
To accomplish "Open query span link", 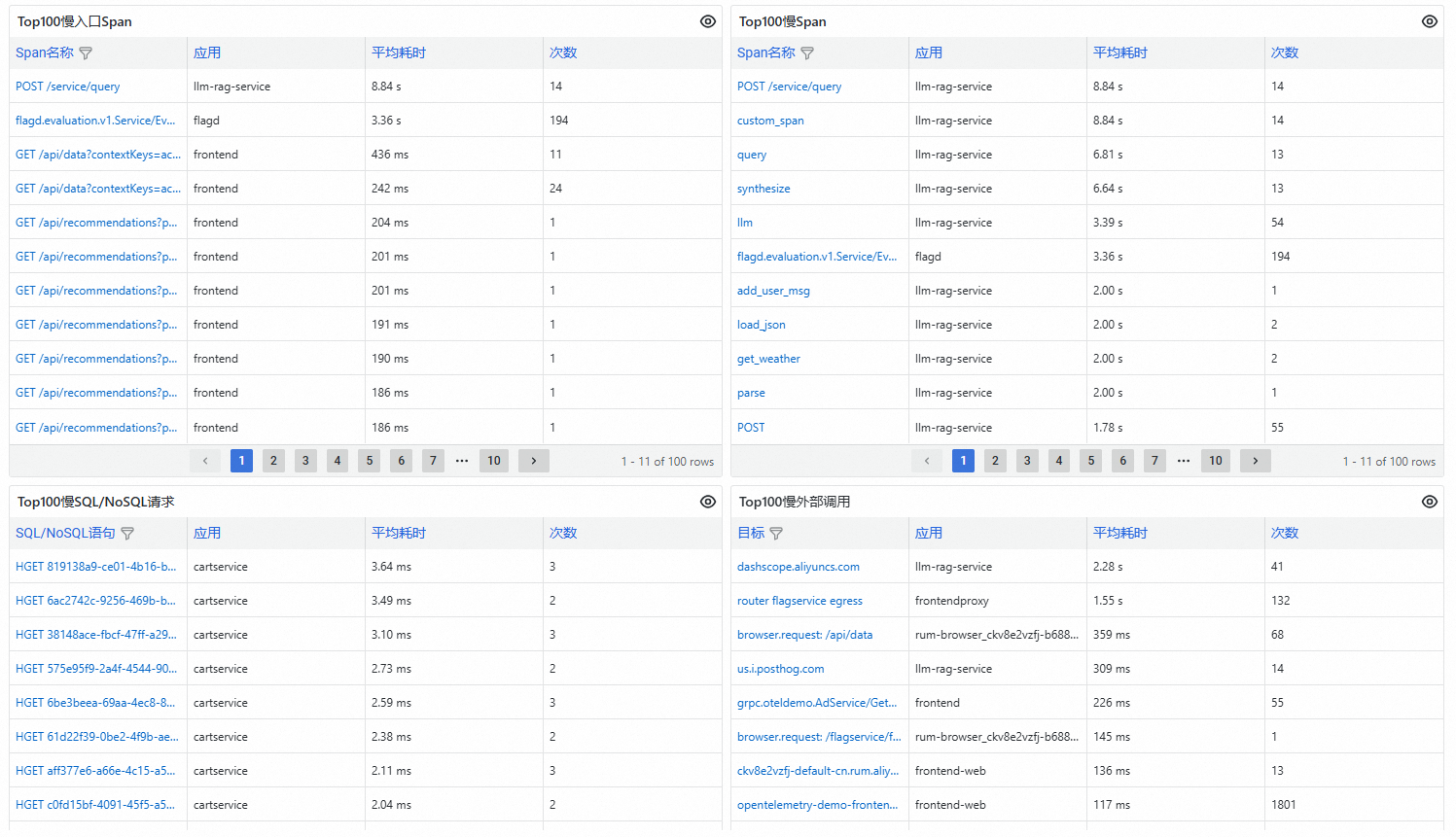I will click(x=752, y=155).
